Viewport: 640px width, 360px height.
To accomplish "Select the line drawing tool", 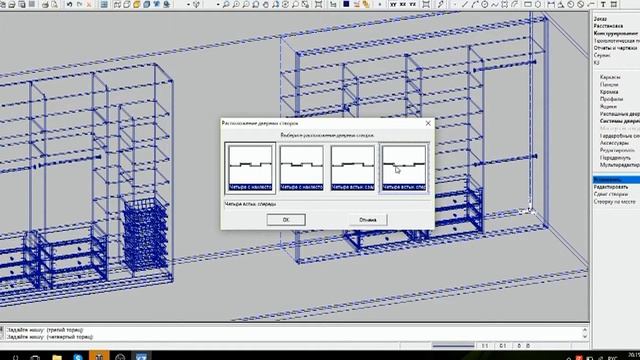I will pos(464,4).
